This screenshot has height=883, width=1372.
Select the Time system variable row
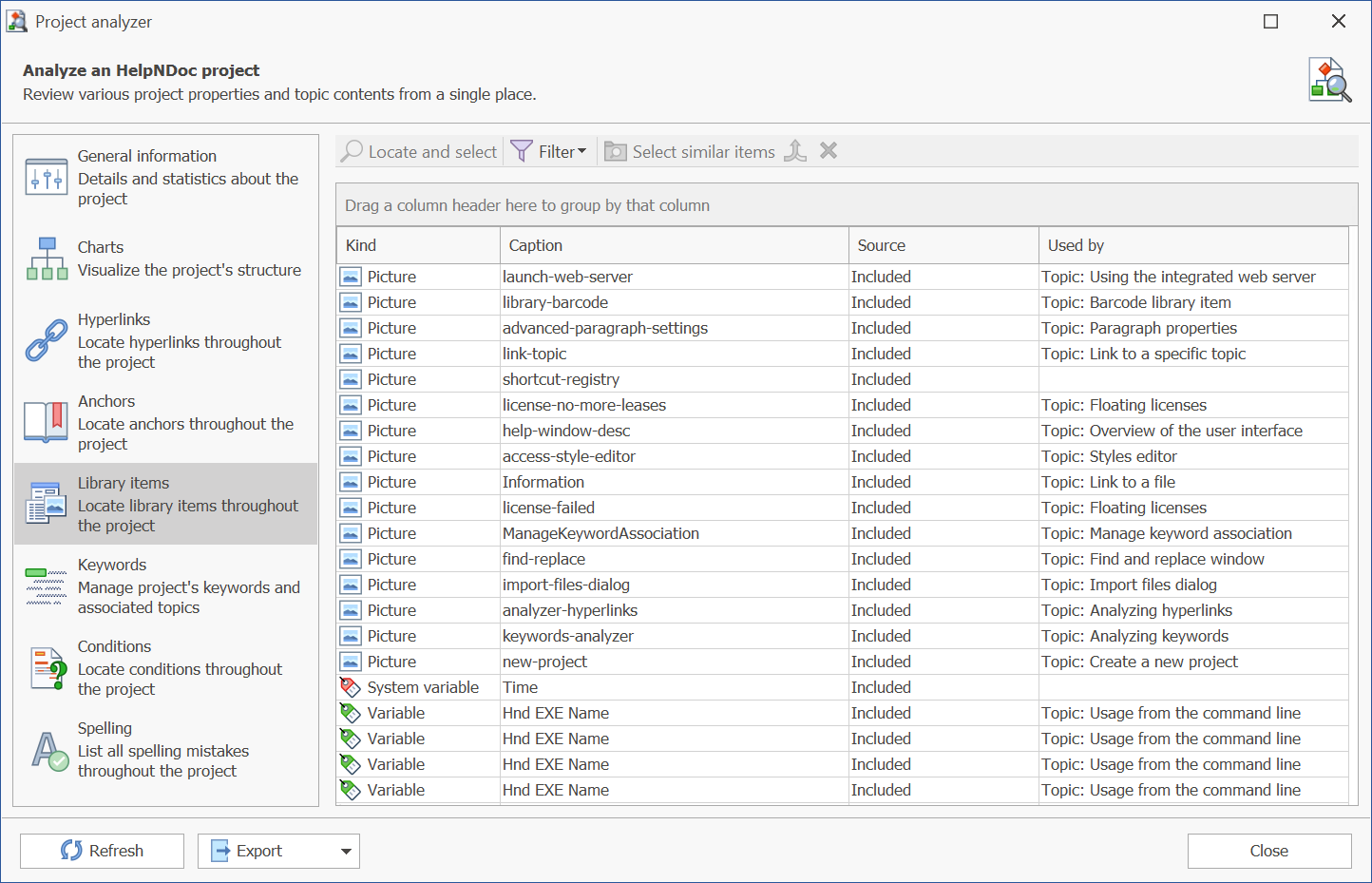(520, 687)
